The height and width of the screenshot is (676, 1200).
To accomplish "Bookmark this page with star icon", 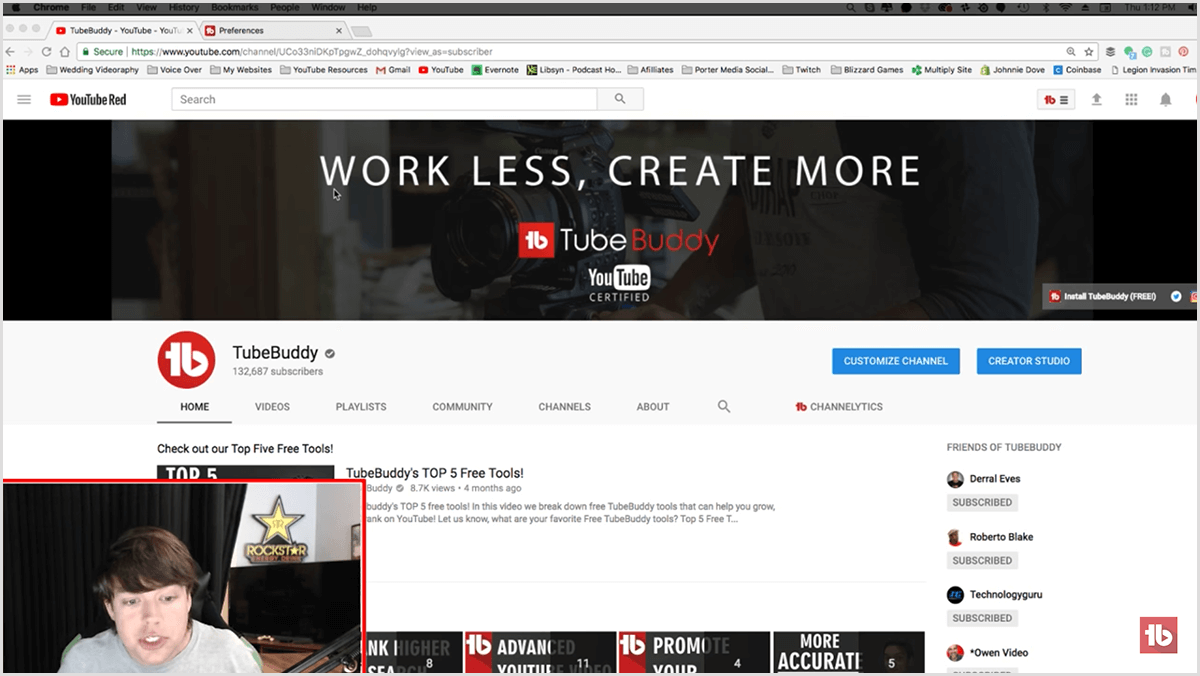I will pyautogui.click(x=1089, y=51).
